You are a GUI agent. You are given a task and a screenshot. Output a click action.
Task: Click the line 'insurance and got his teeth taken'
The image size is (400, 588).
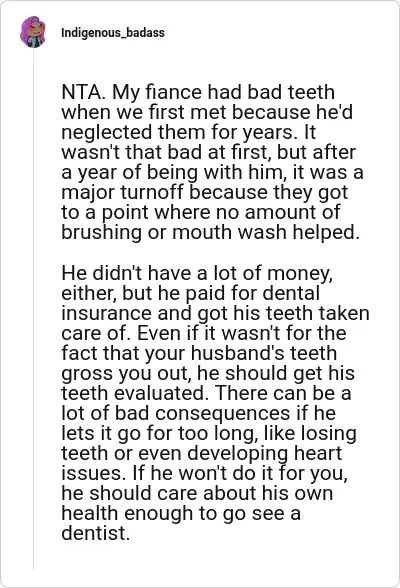tap(215, 313)
